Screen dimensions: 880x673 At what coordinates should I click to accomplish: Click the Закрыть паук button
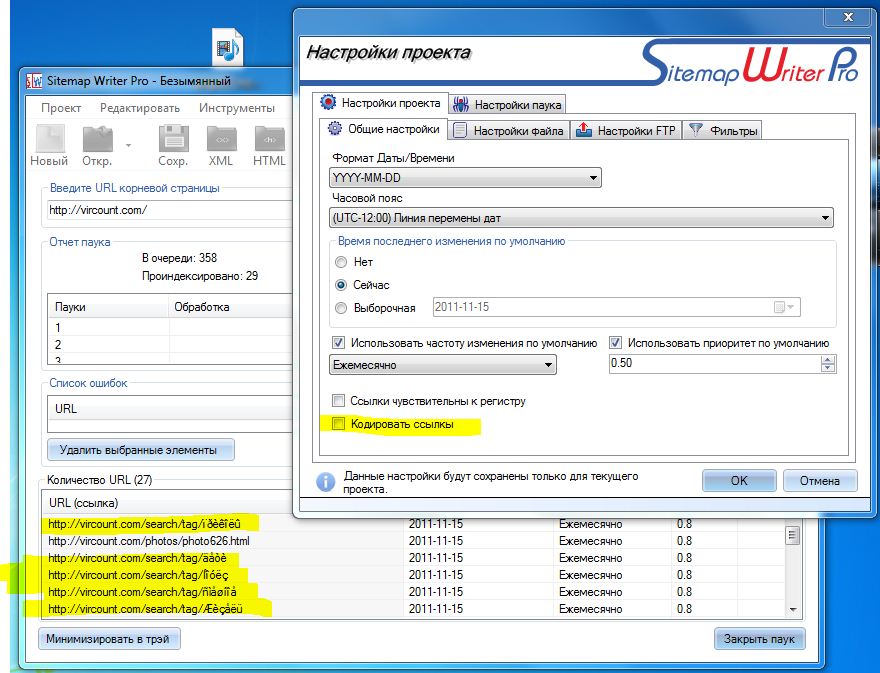(x=759, y=639)
